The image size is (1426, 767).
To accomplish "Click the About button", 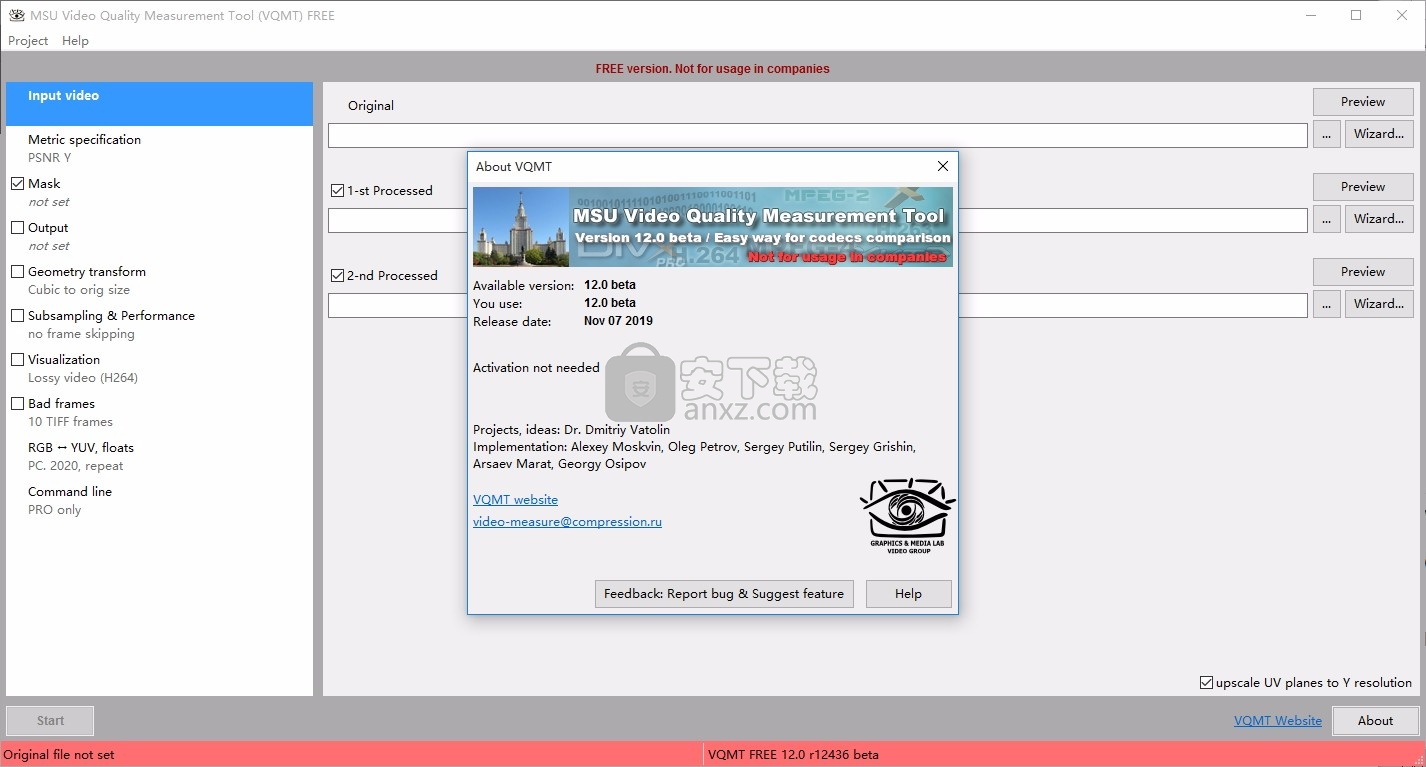I will (x=1375, y=721).
